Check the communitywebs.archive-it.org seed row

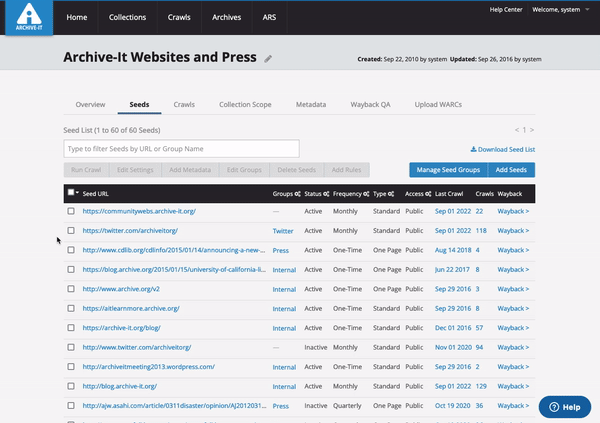pyautogui.click(x=71, y=212)
